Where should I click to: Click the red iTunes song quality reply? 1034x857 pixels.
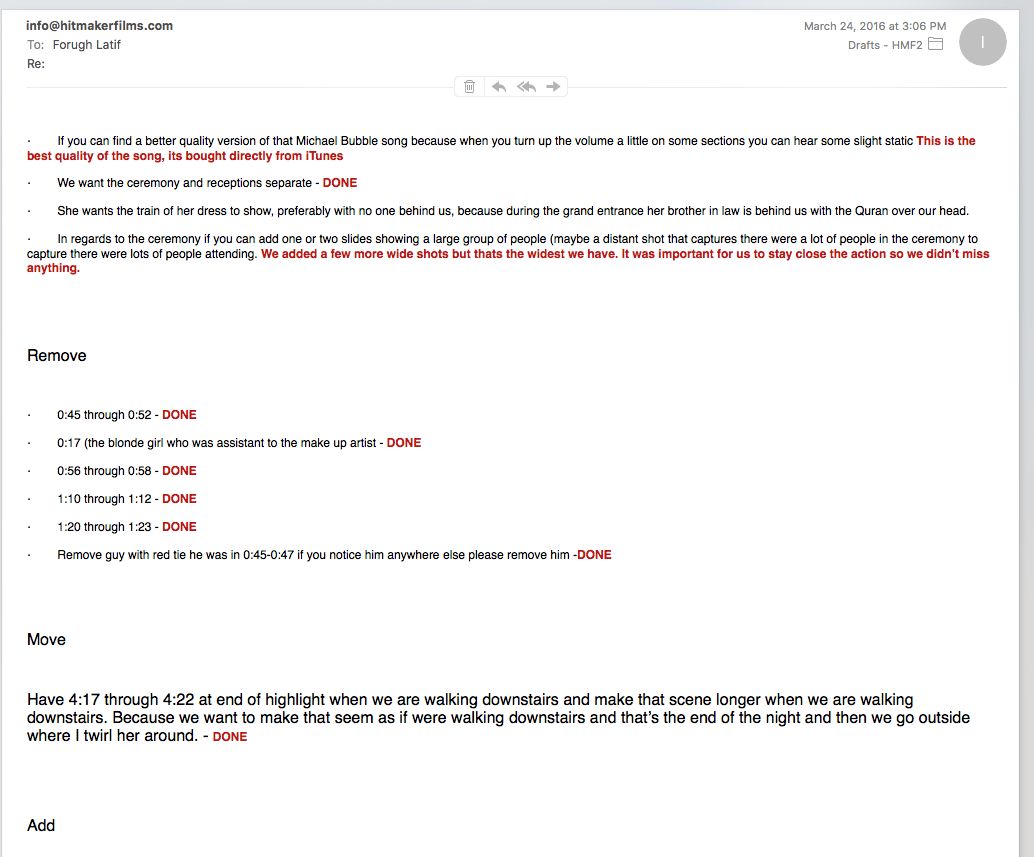click(501, 148)
